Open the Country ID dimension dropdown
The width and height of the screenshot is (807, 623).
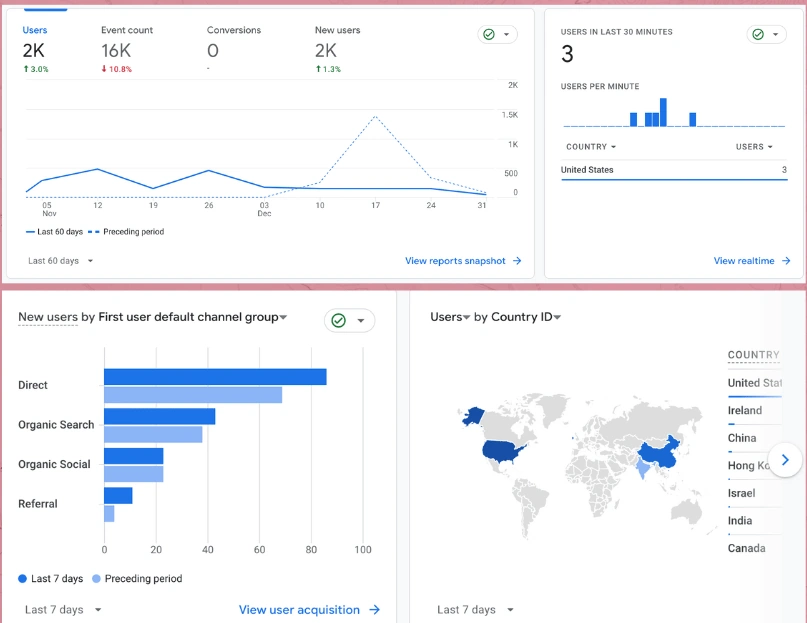tap(522, 317)
